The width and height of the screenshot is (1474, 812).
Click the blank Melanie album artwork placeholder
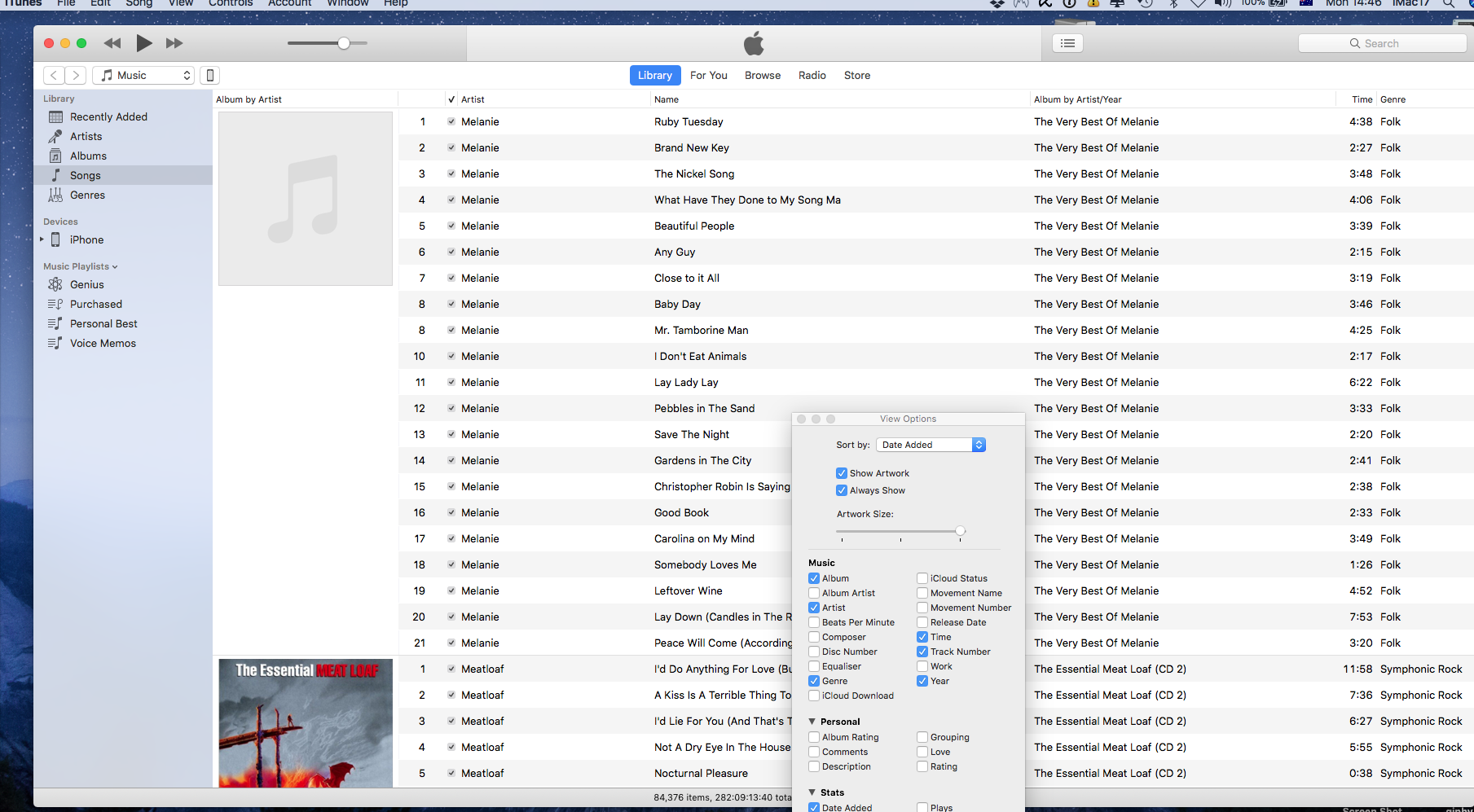pyautogui.click(x=306, y=199)
